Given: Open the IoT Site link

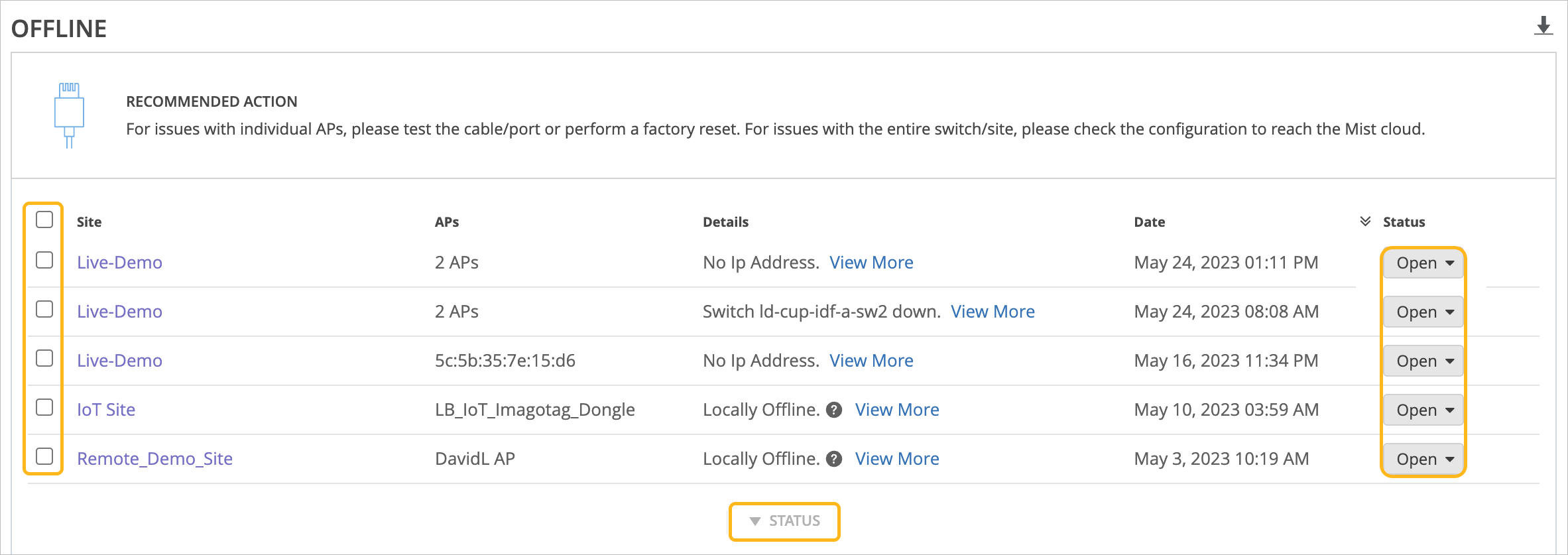Looking at the screenshot, I should [106, 410].
